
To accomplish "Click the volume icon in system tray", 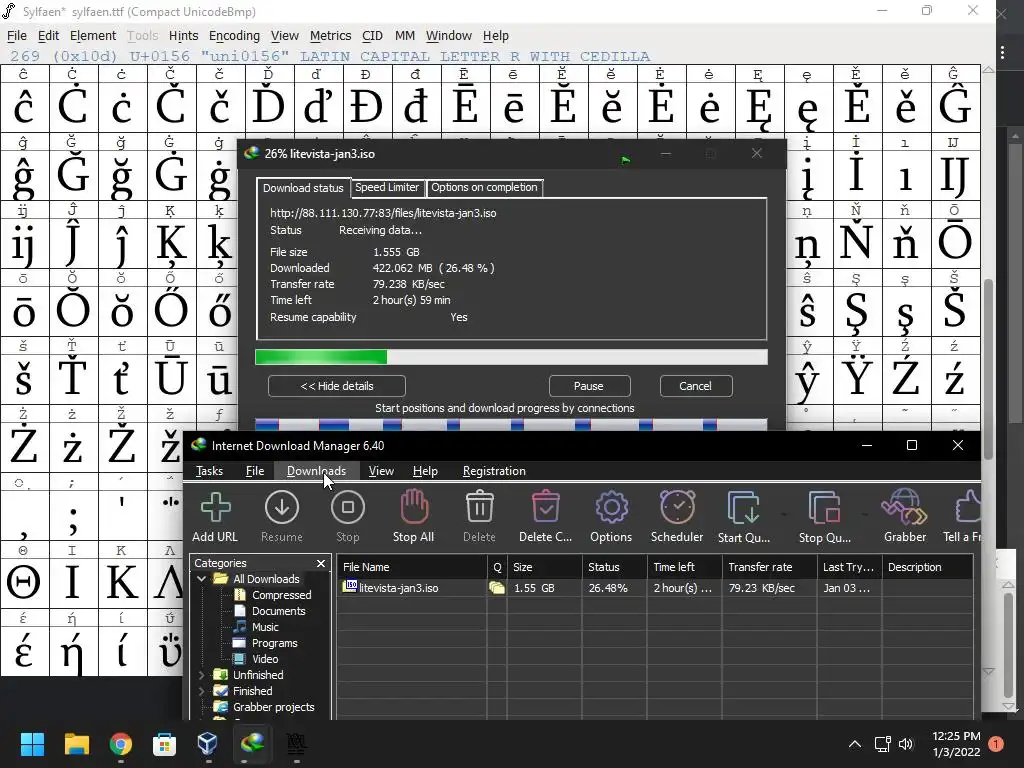I will tap(906, 744).
